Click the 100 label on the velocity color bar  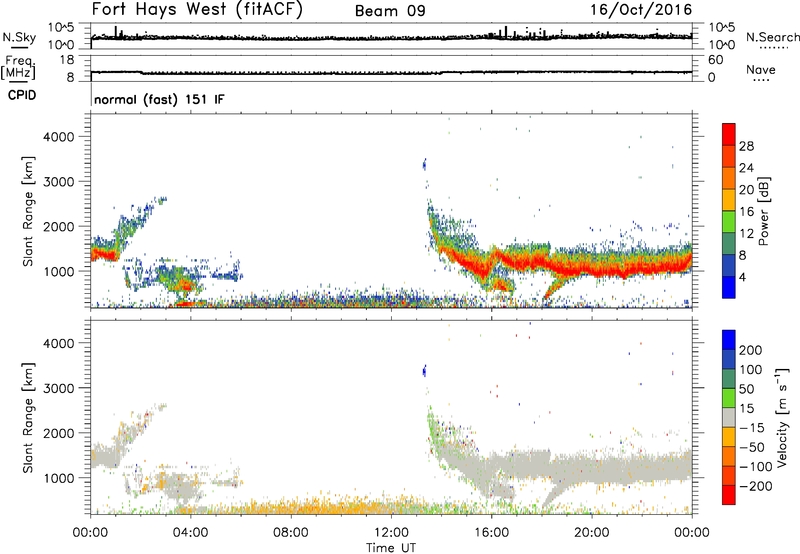(751, 369)
